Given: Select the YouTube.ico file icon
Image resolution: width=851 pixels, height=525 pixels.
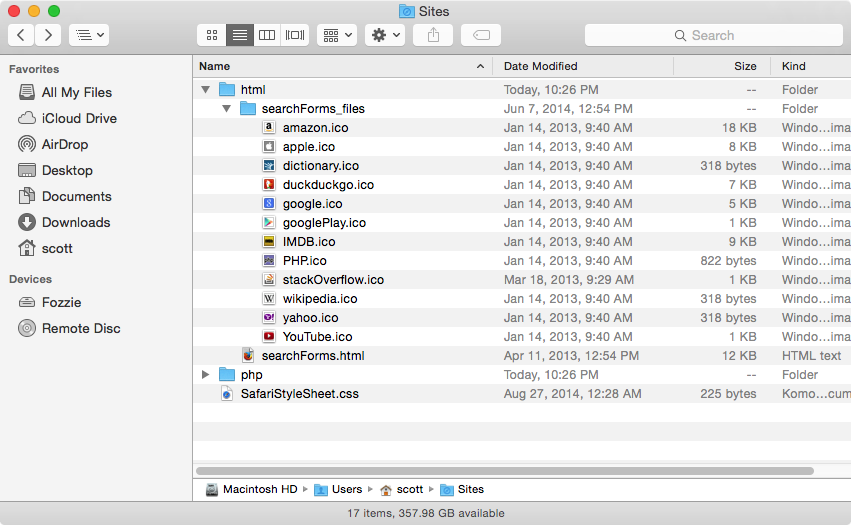Looking at the screenshot, I should (x=269, y=337).
